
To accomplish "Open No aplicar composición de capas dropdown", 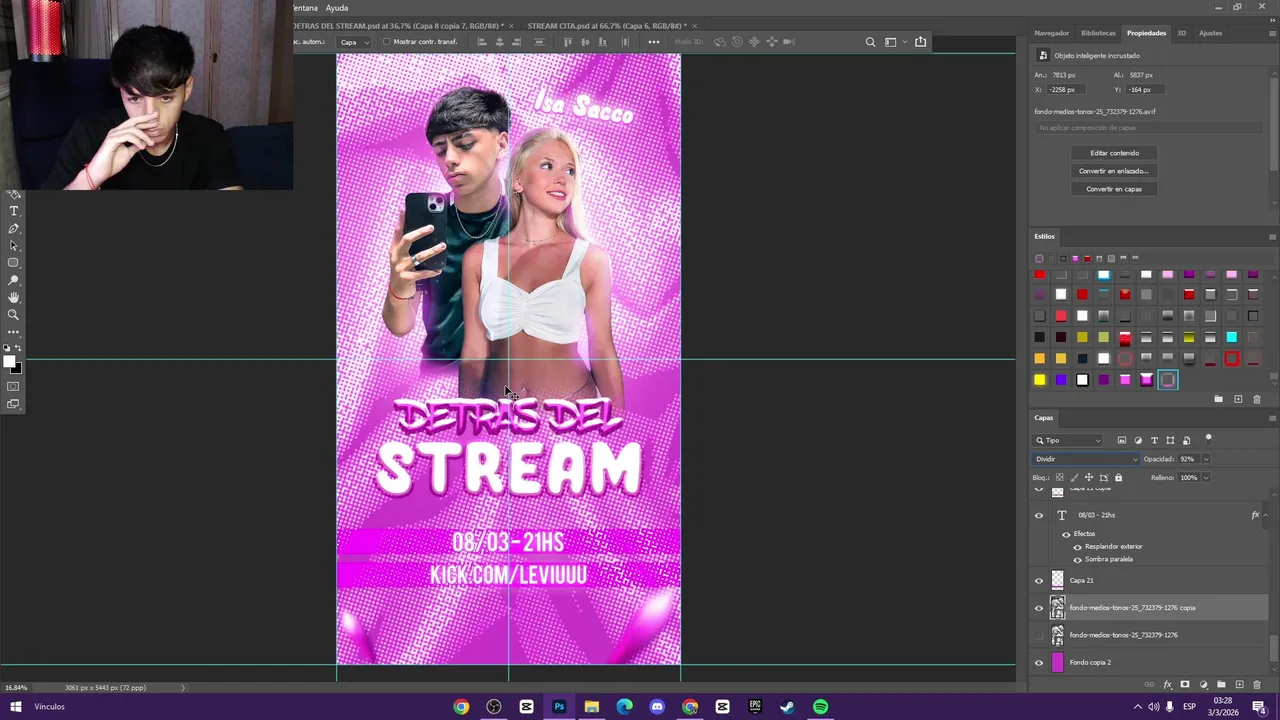I will [1149, 128].
